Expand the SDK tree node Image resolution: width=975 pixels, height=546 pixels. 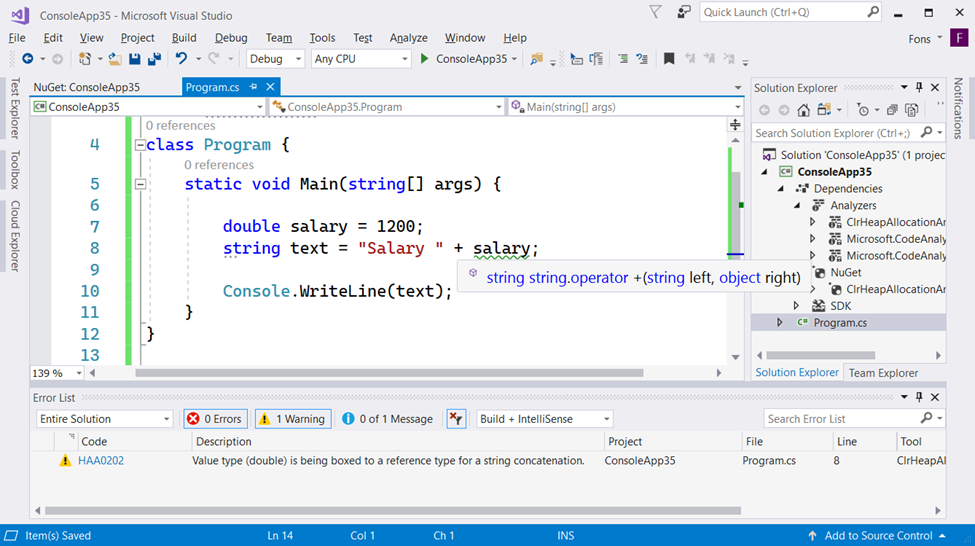[x=796, y=306]
